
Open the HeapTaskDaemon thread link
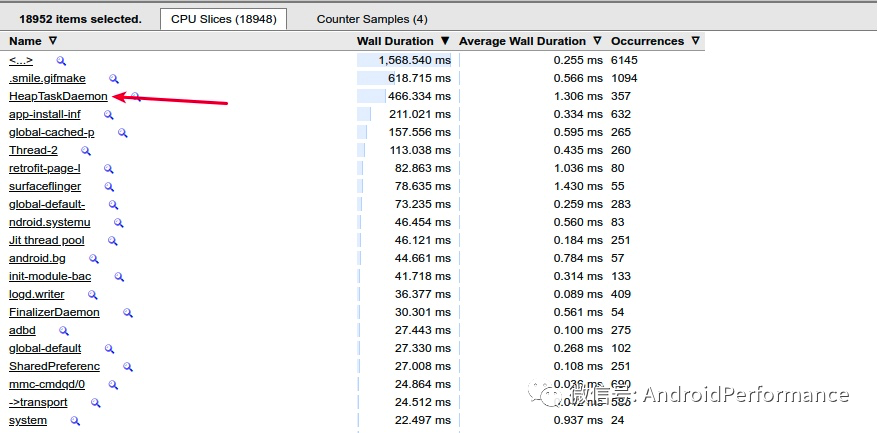(x=58, y=97)
